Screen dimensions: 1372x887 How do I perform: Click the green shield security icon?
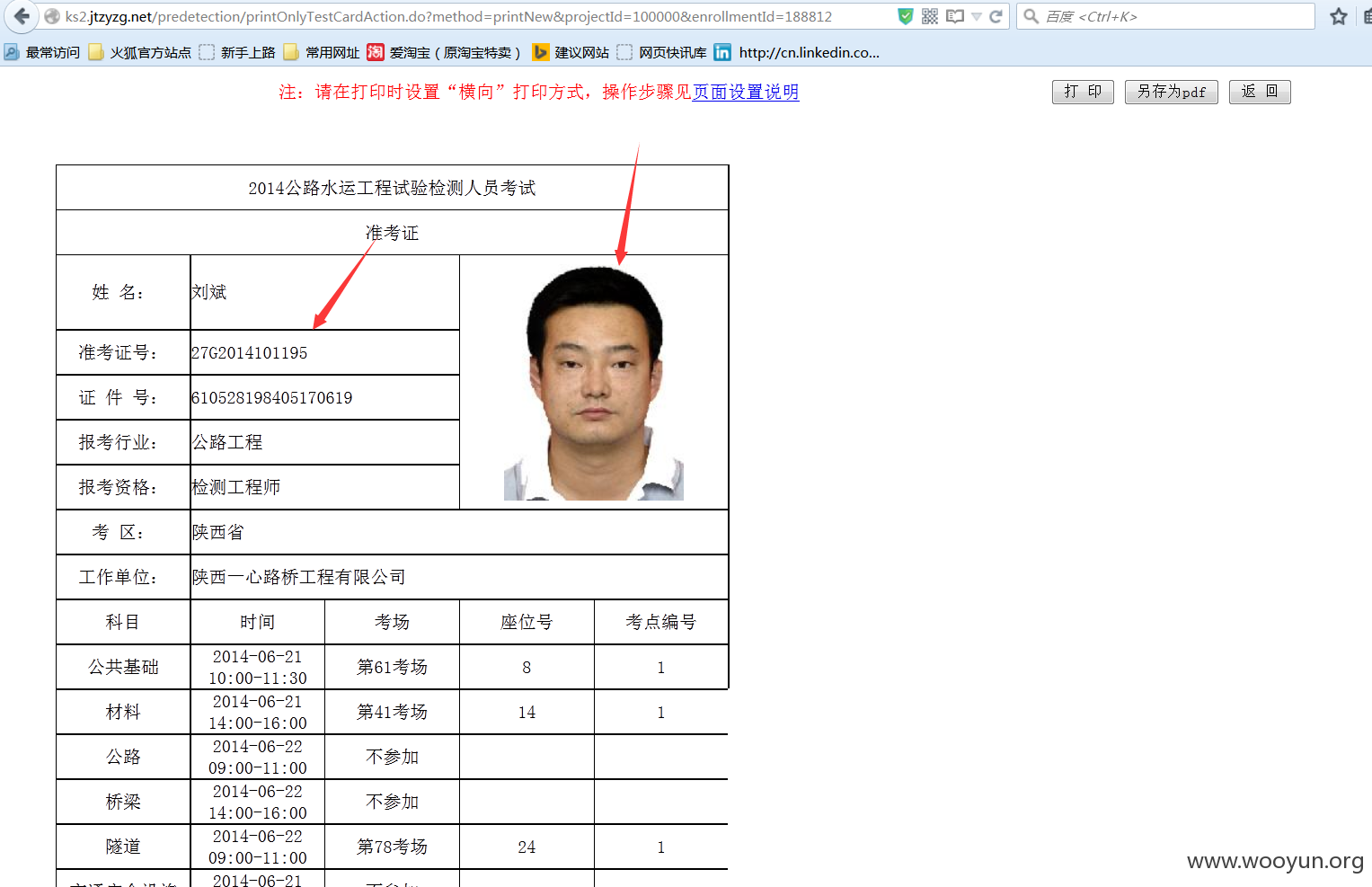click(906, 16)
